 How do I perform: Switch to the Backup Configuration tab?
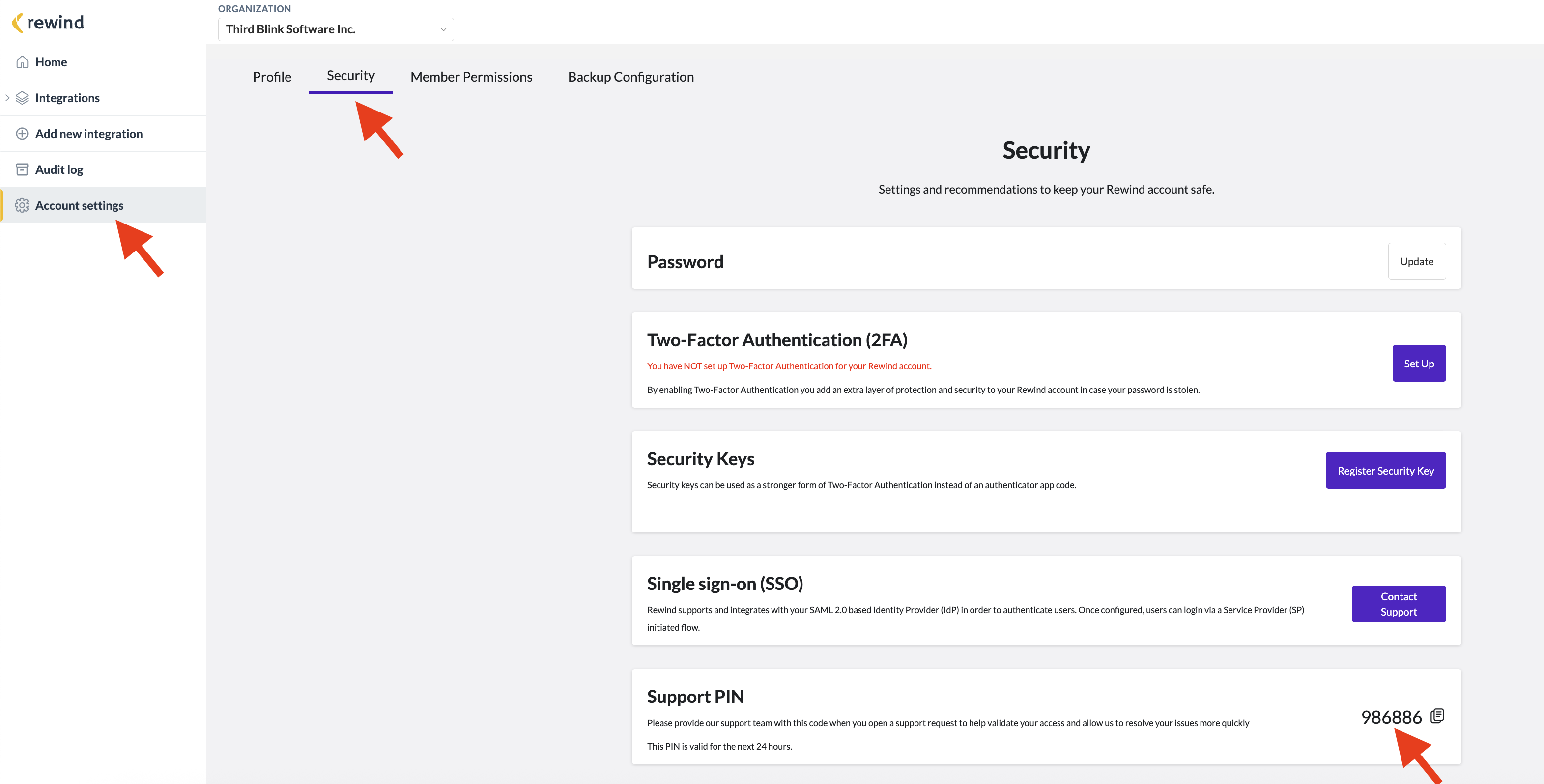[x=630, y=77]
